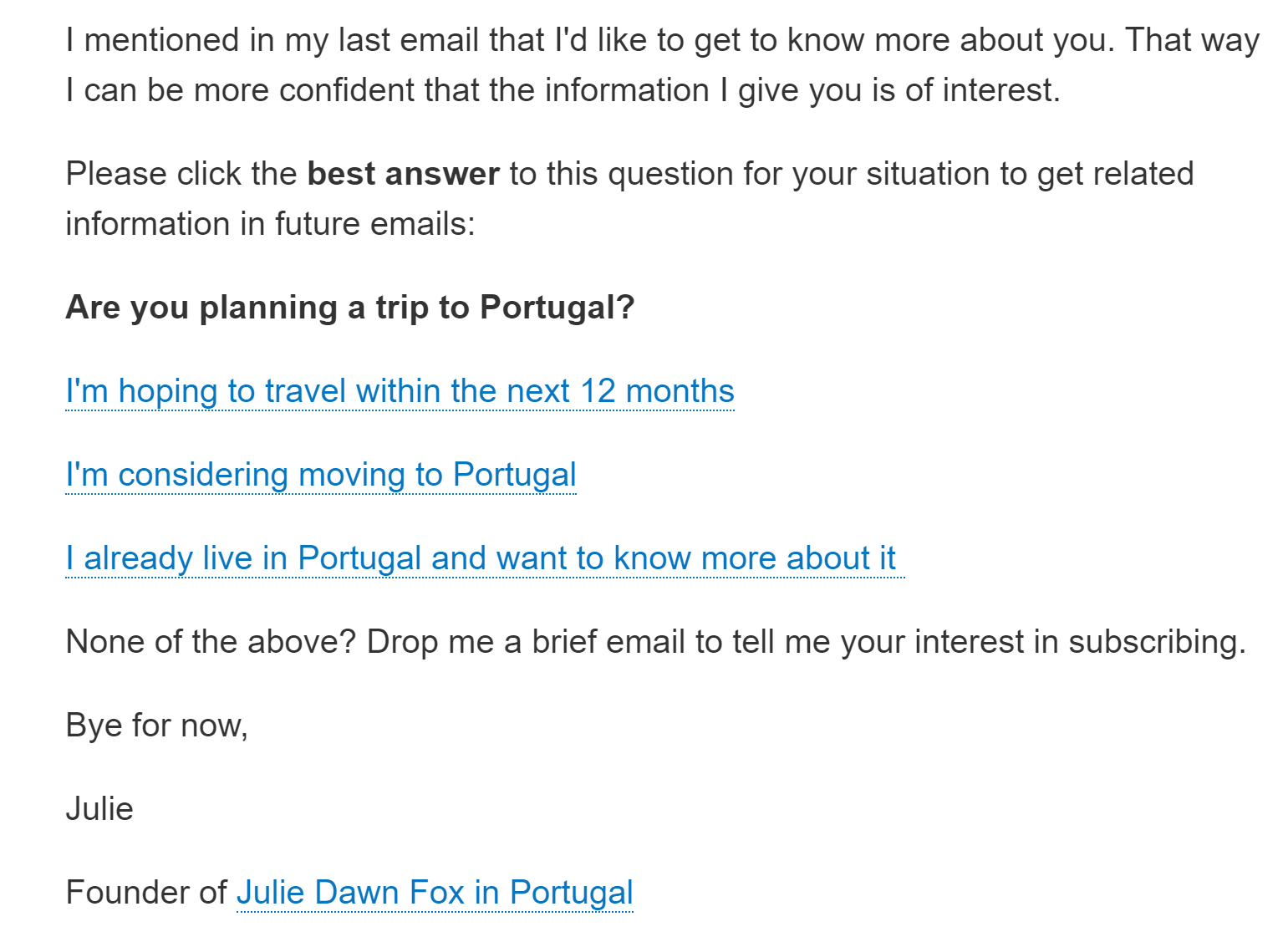The image size is (1288, 932).
Task: Select 'I already live in Portugal' link
Action: pos(485,558)
